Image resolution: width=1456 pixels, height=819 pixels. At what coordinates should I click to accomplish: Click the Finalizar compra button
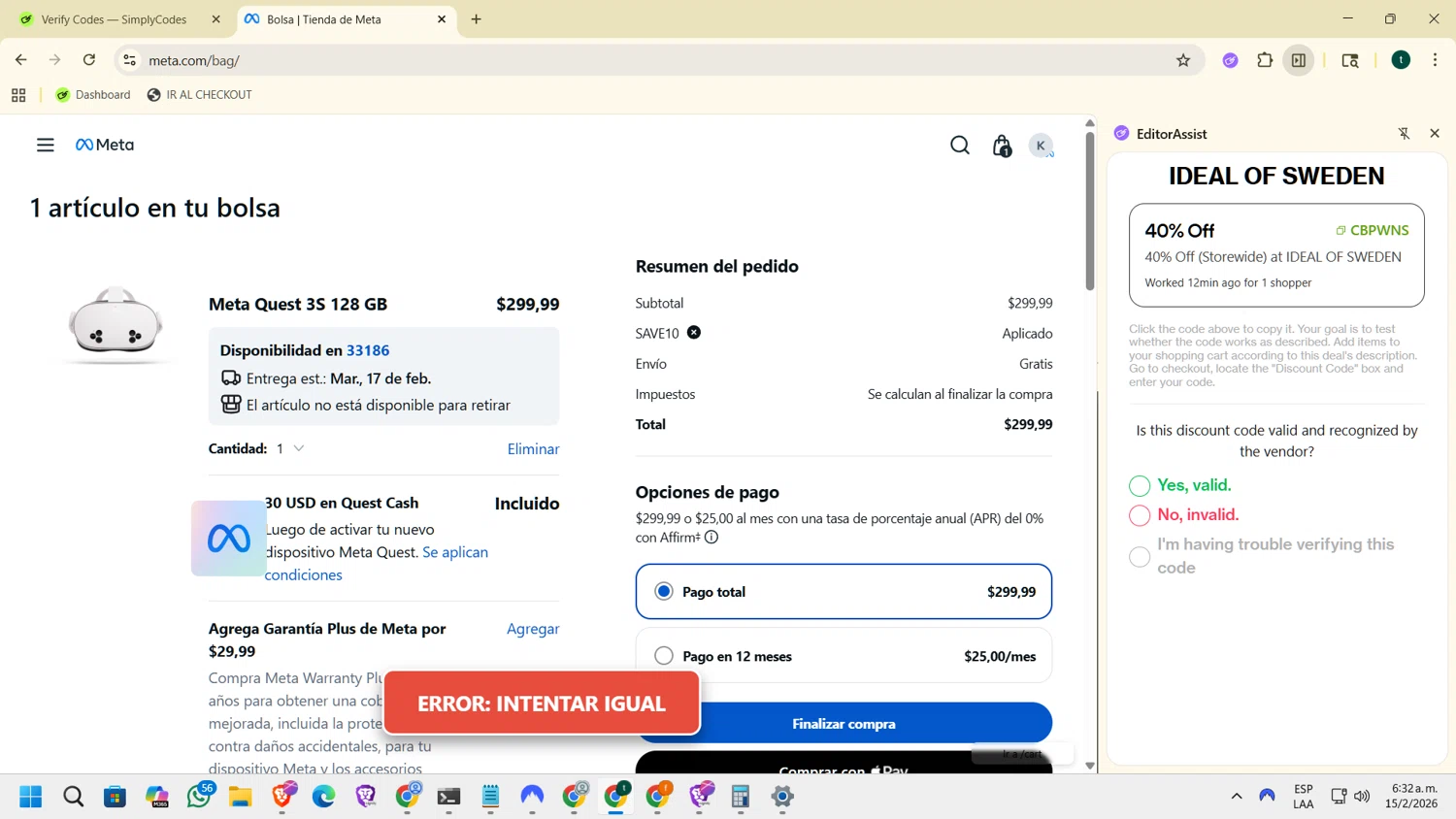click(844, 724)
